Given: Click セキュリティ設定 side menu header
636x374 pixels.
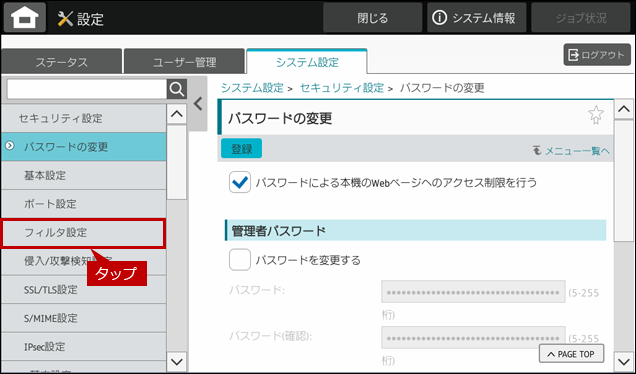Looking at the screenshot, I should tap(84, 118).
